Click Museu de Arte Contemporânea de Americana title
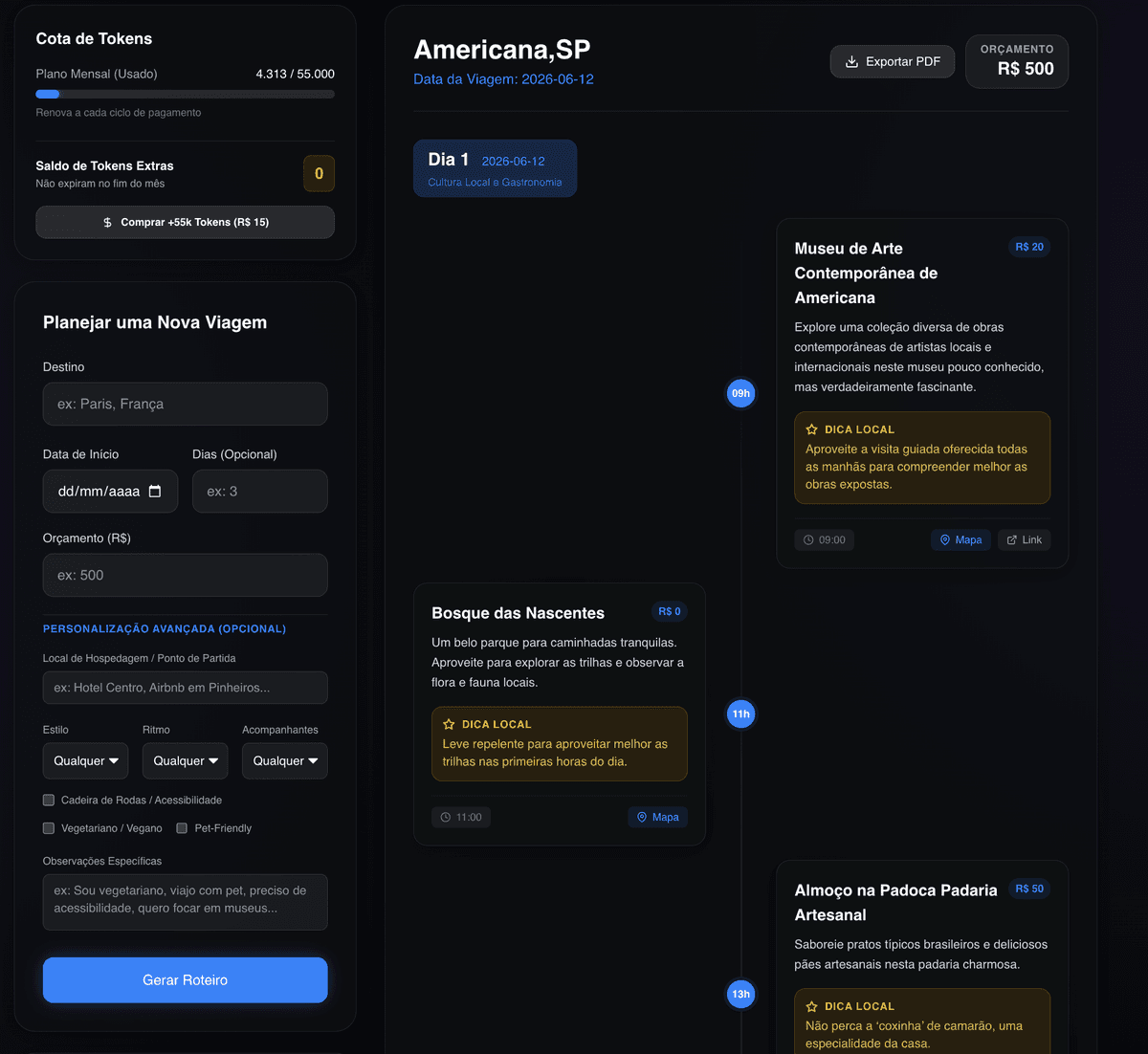 tap(867, 273)
